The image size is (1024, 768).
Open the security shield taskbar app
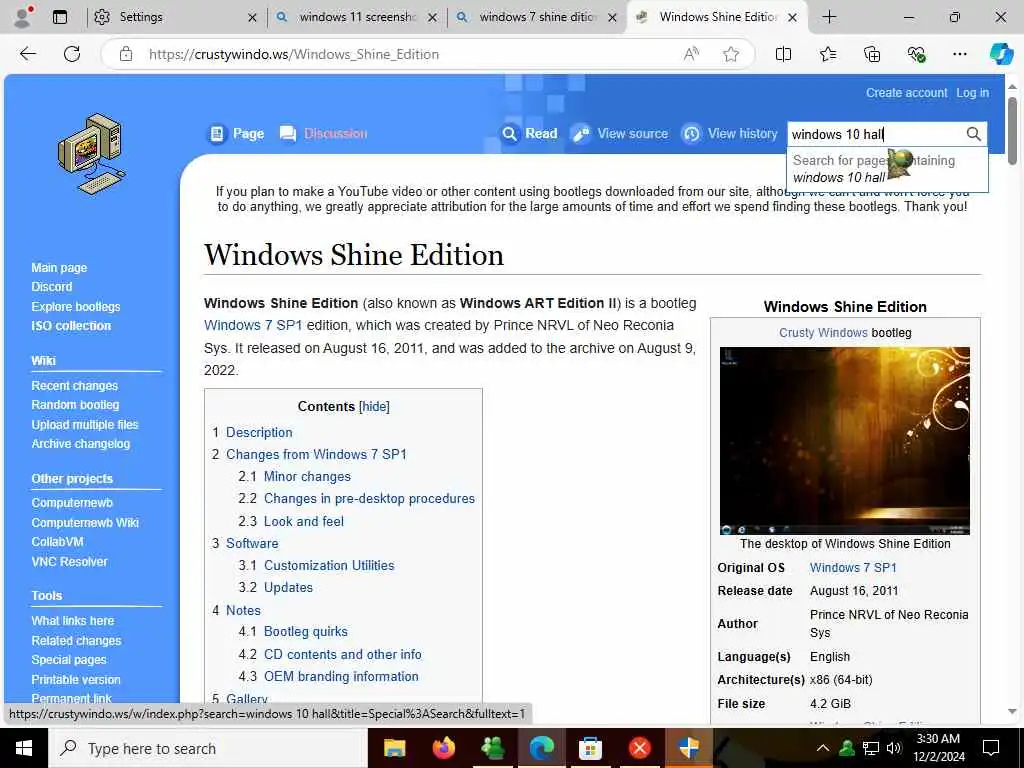(x=688, y=748)
